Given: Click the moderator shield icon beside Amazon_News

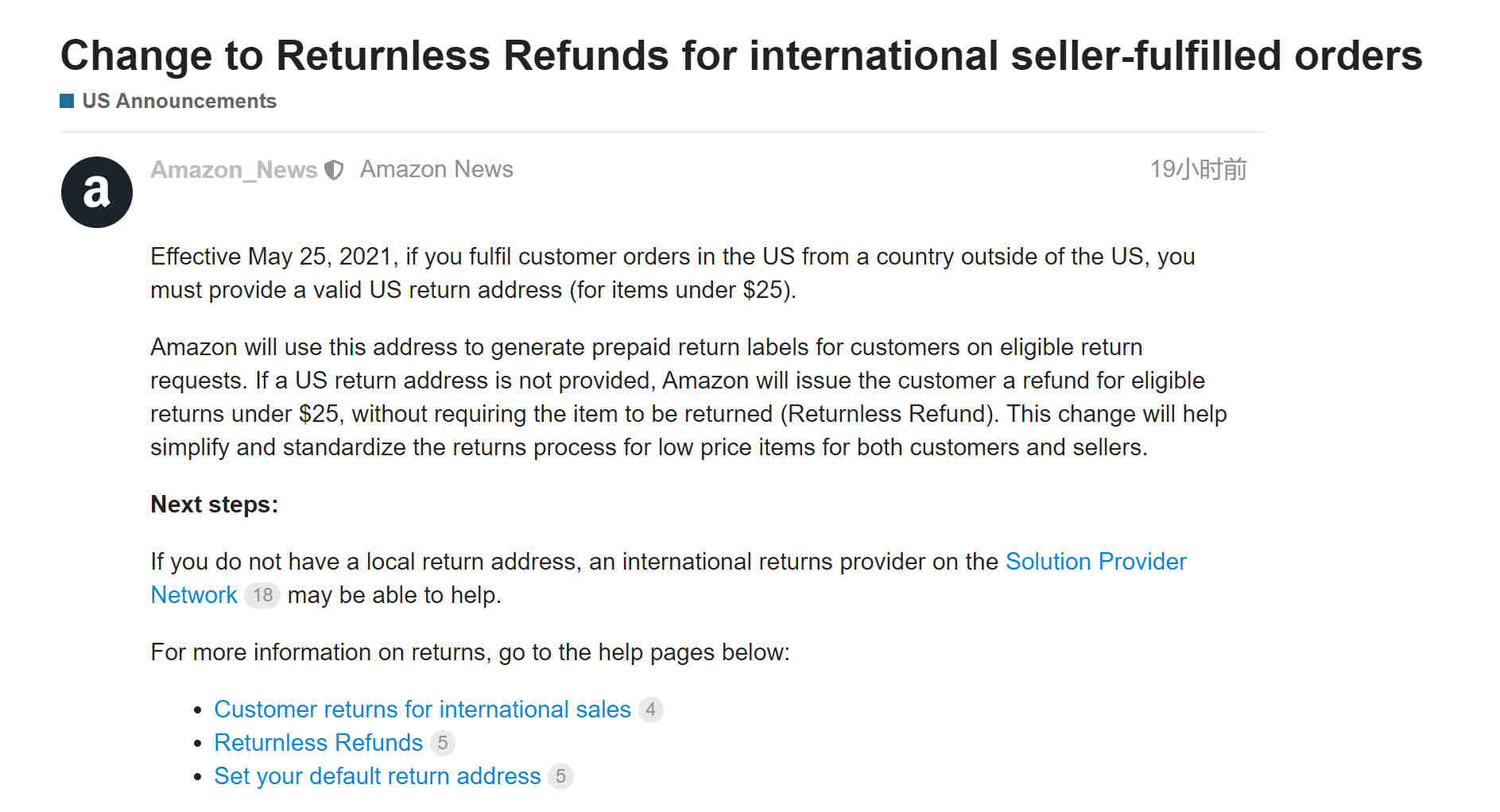Looking at the screenshot, I should point(335,170).
